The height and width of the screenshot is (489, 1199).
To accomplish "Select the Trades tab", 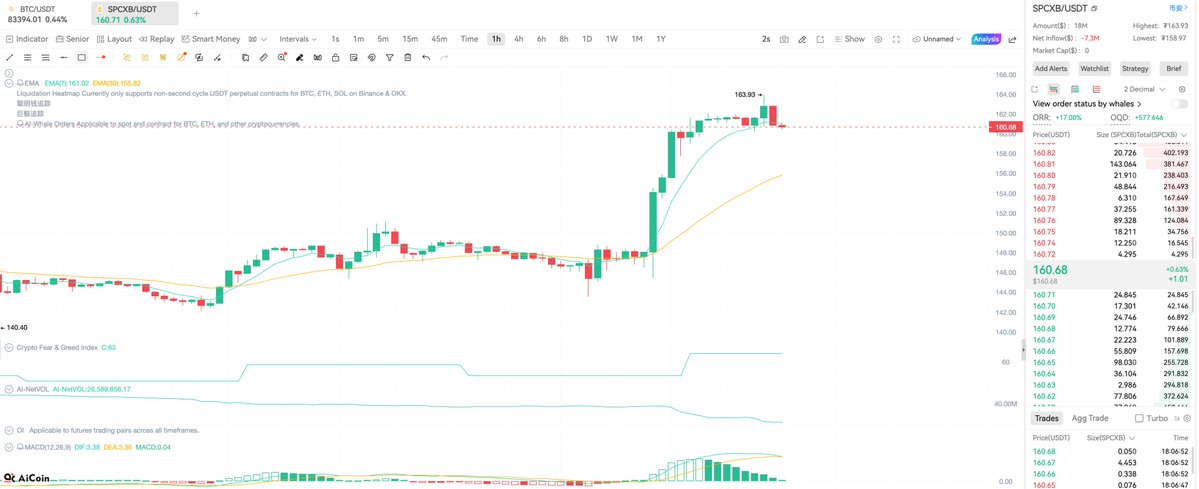I will point(1046,418).
